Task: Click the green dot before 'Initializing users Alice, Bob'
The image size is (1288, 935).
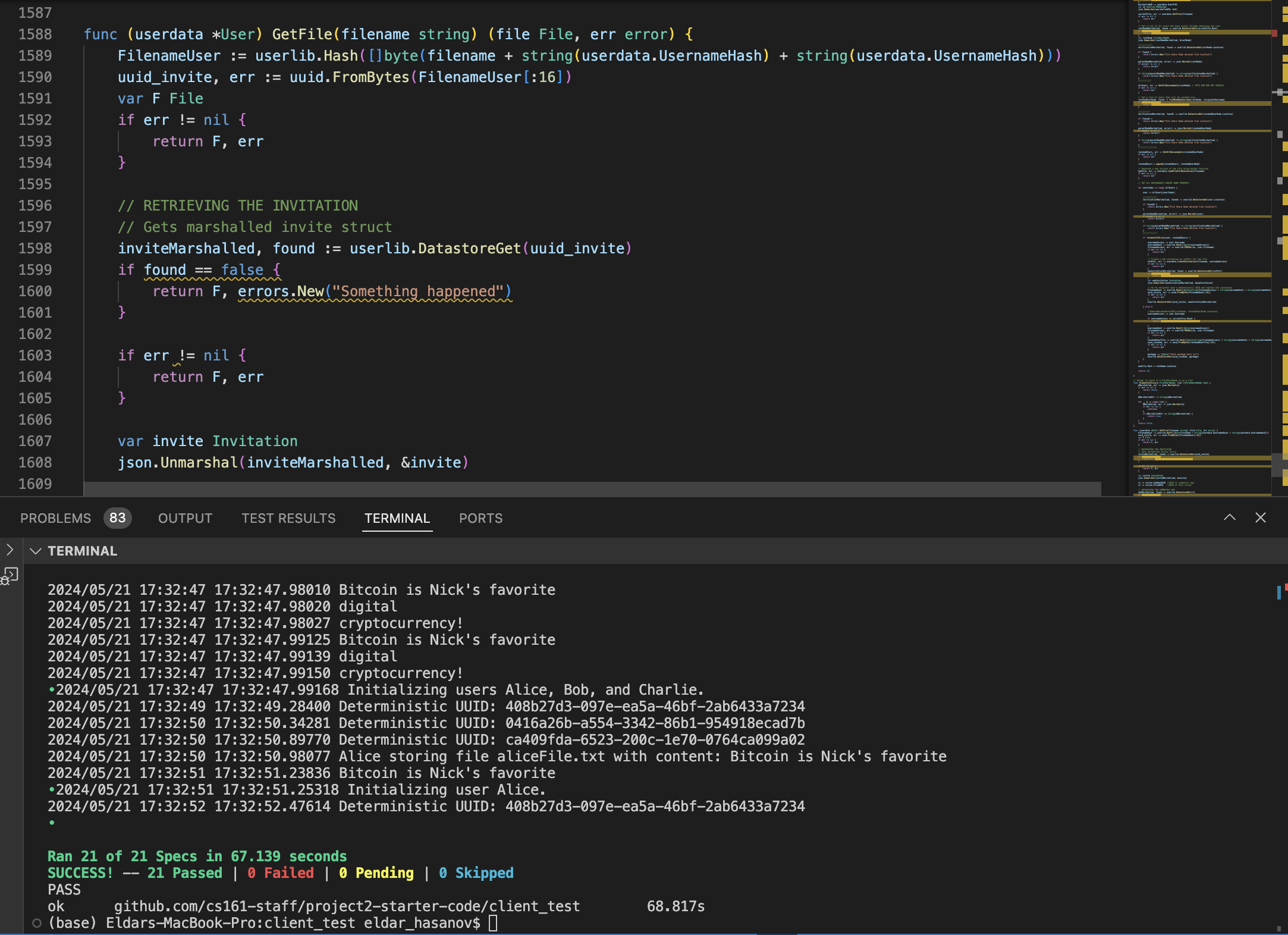Action: (52, 690)
